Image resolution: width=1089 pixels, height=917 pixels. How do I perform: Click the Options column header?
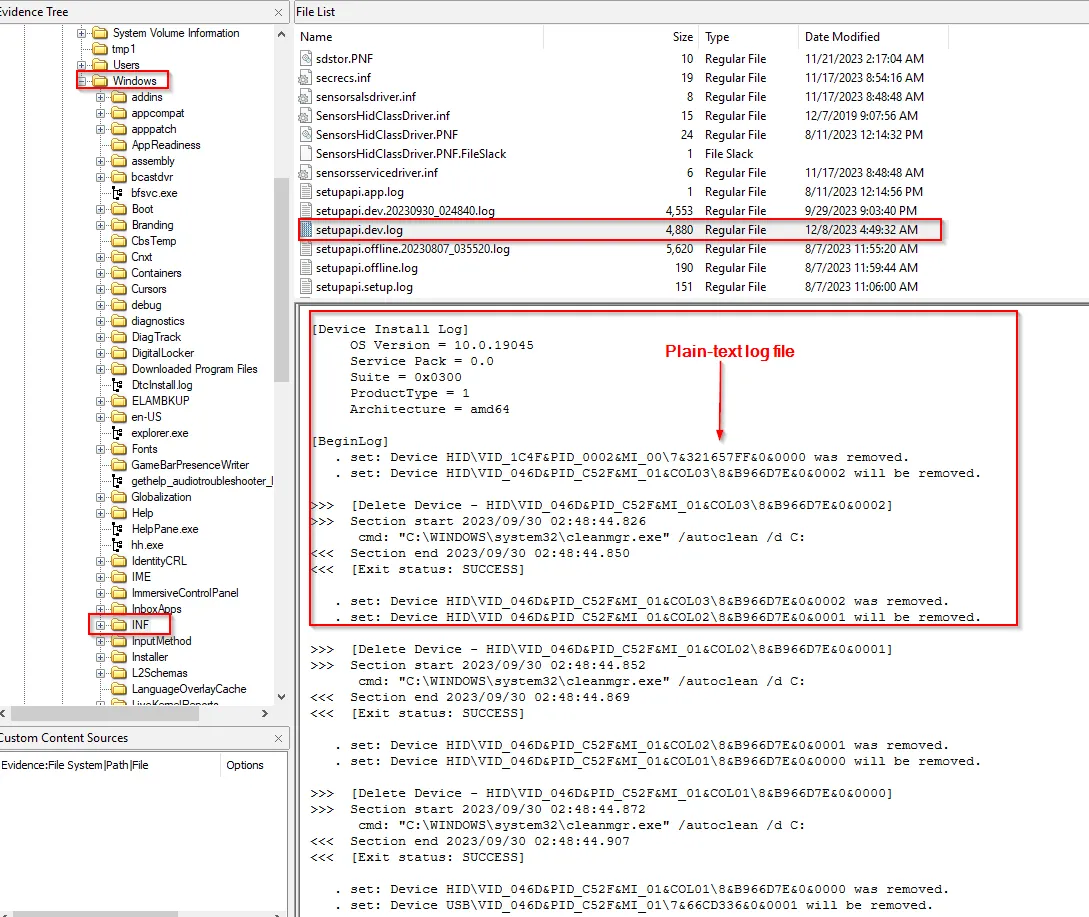coord(245,765)
